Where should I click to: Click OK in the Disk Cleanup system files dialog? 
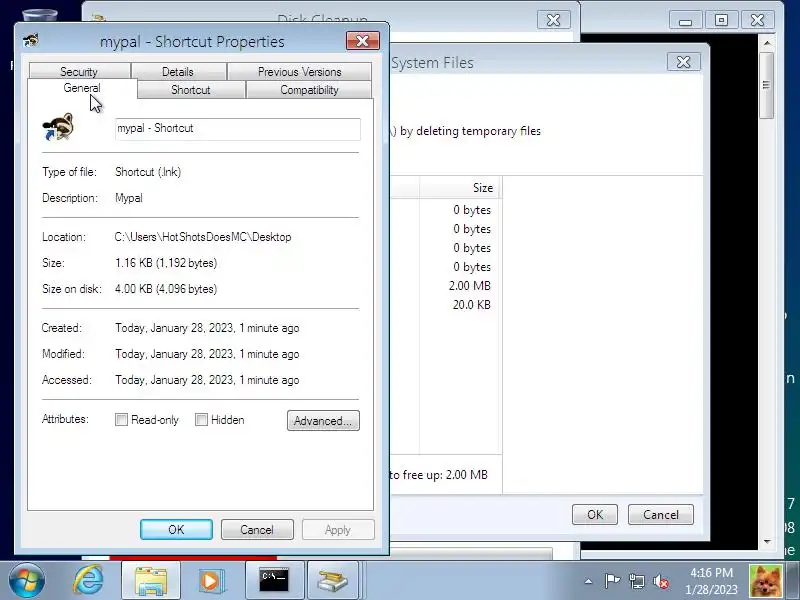click(595, 514)
